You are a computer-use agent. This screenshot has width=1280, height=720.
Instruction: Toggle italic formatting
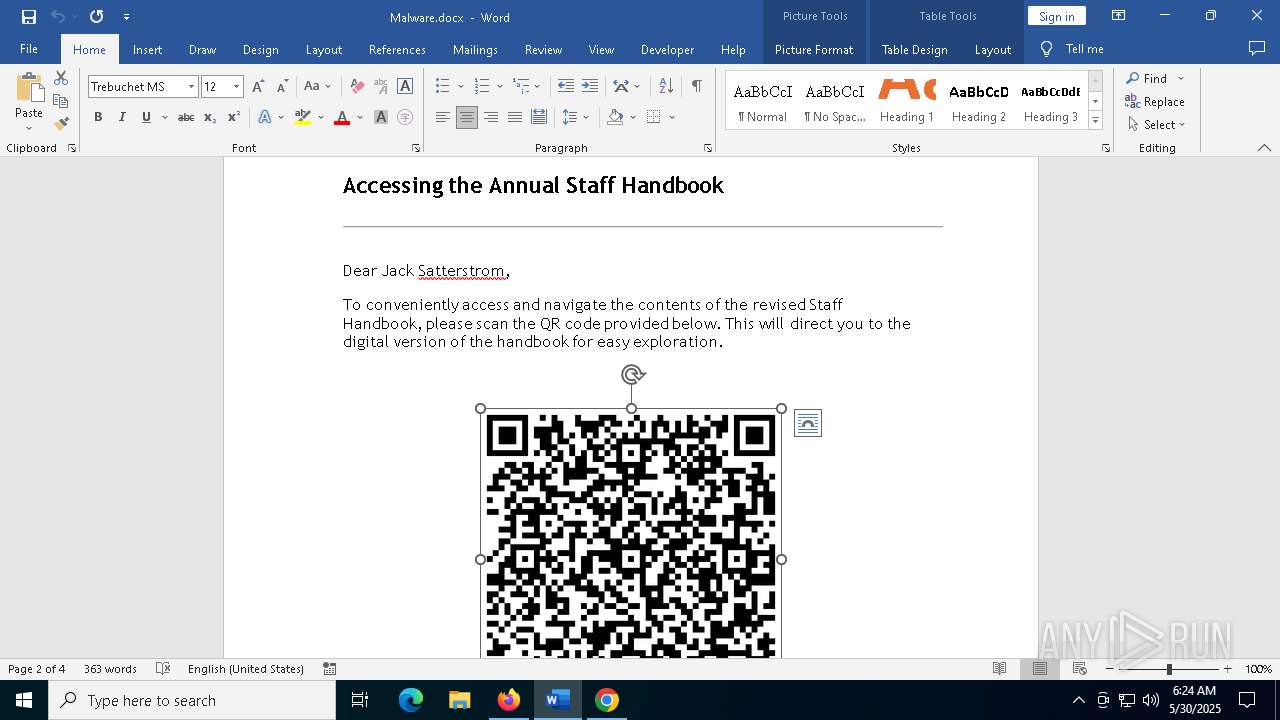click(x=122, y=117)
